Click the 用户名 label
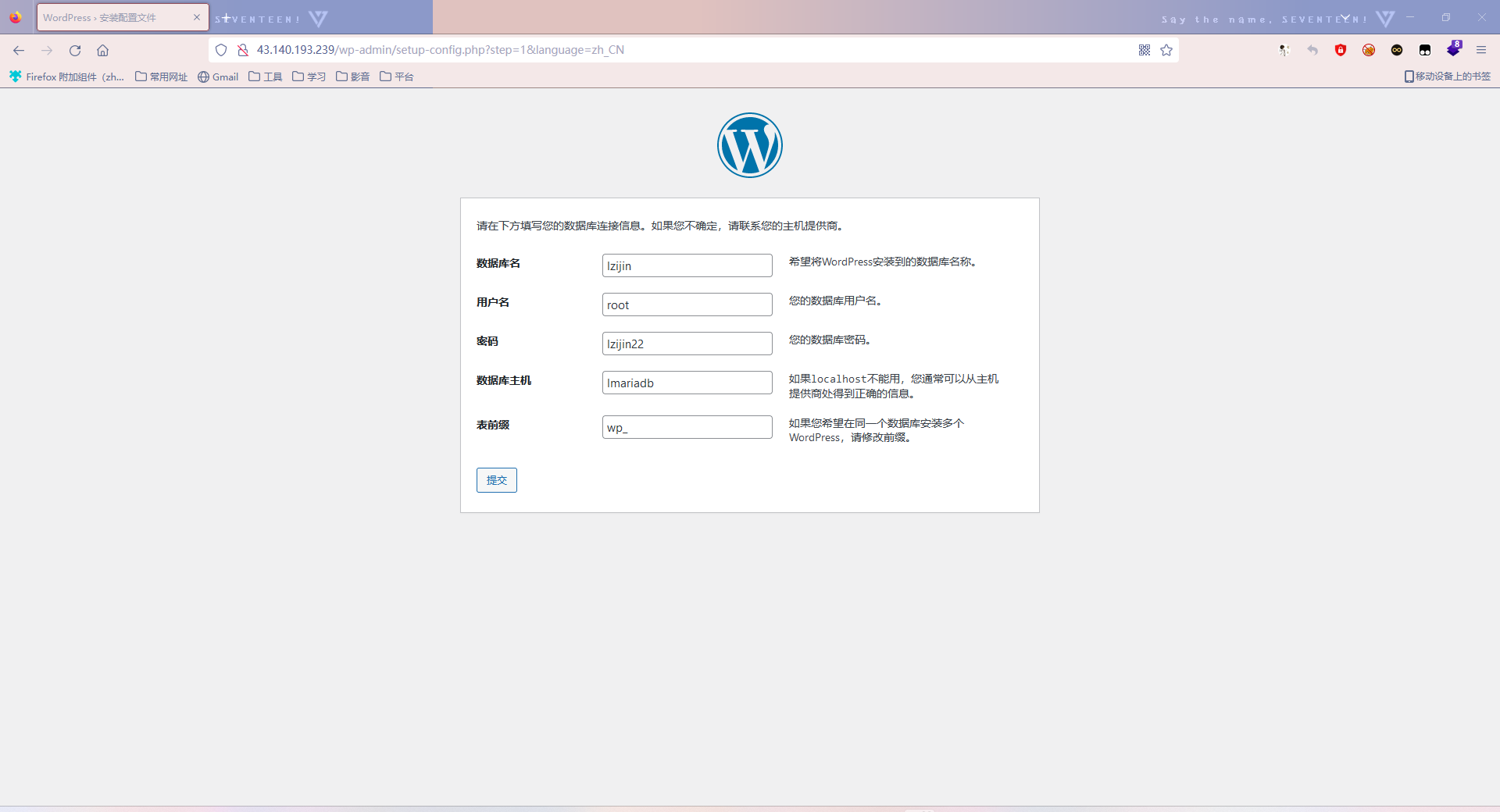Image resolution: width=1500 pixels, height=812 pixels. point(493,302)
